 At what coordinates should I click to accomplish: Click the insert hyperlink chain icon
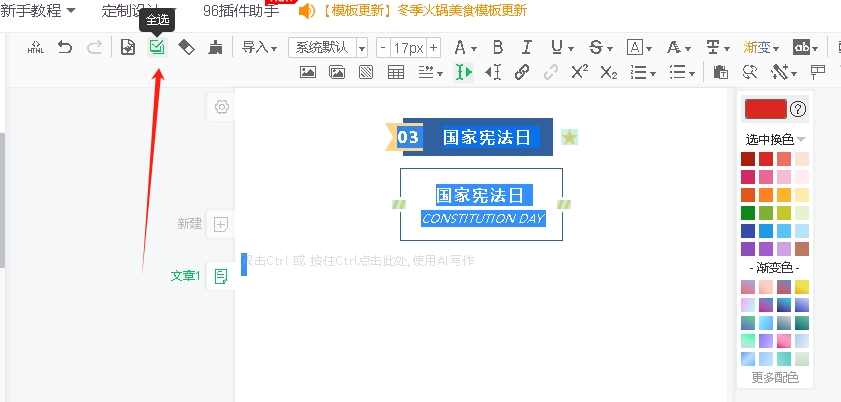tap(521, 72)
